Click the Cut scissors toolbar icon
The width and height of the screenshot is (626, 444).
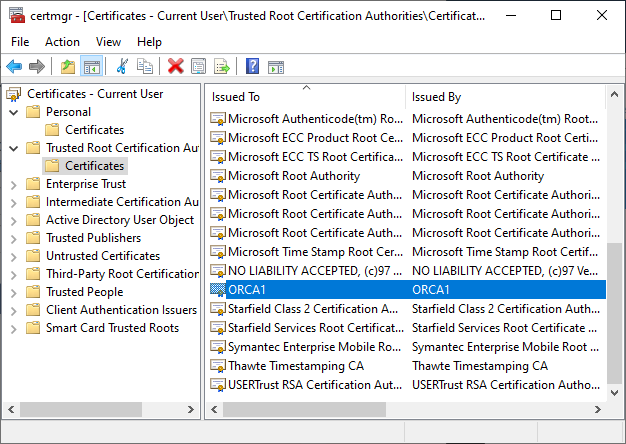[x=122, y=66]
